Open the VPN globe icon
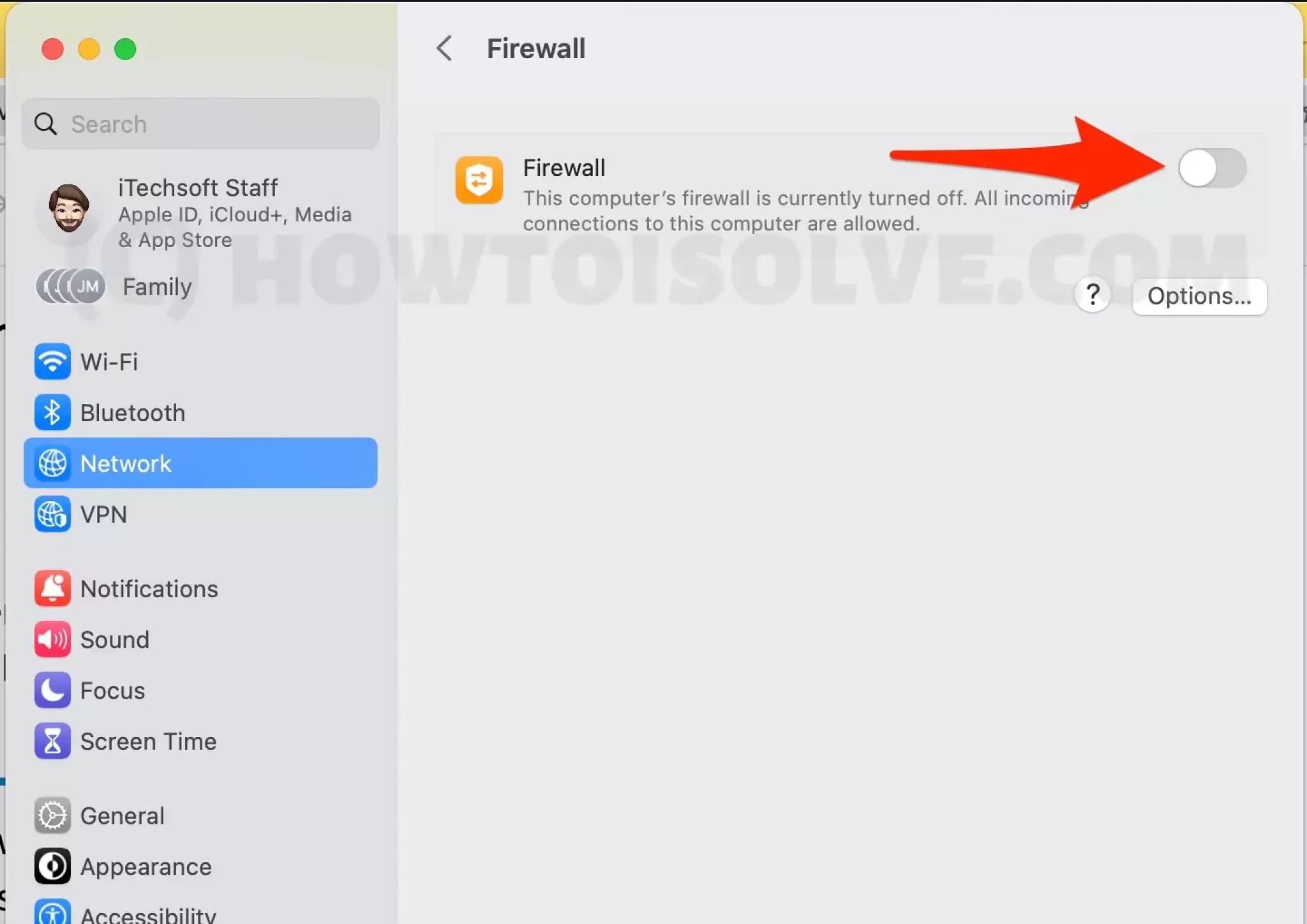This screenshot has width=1307, height=924. point(52,514)
